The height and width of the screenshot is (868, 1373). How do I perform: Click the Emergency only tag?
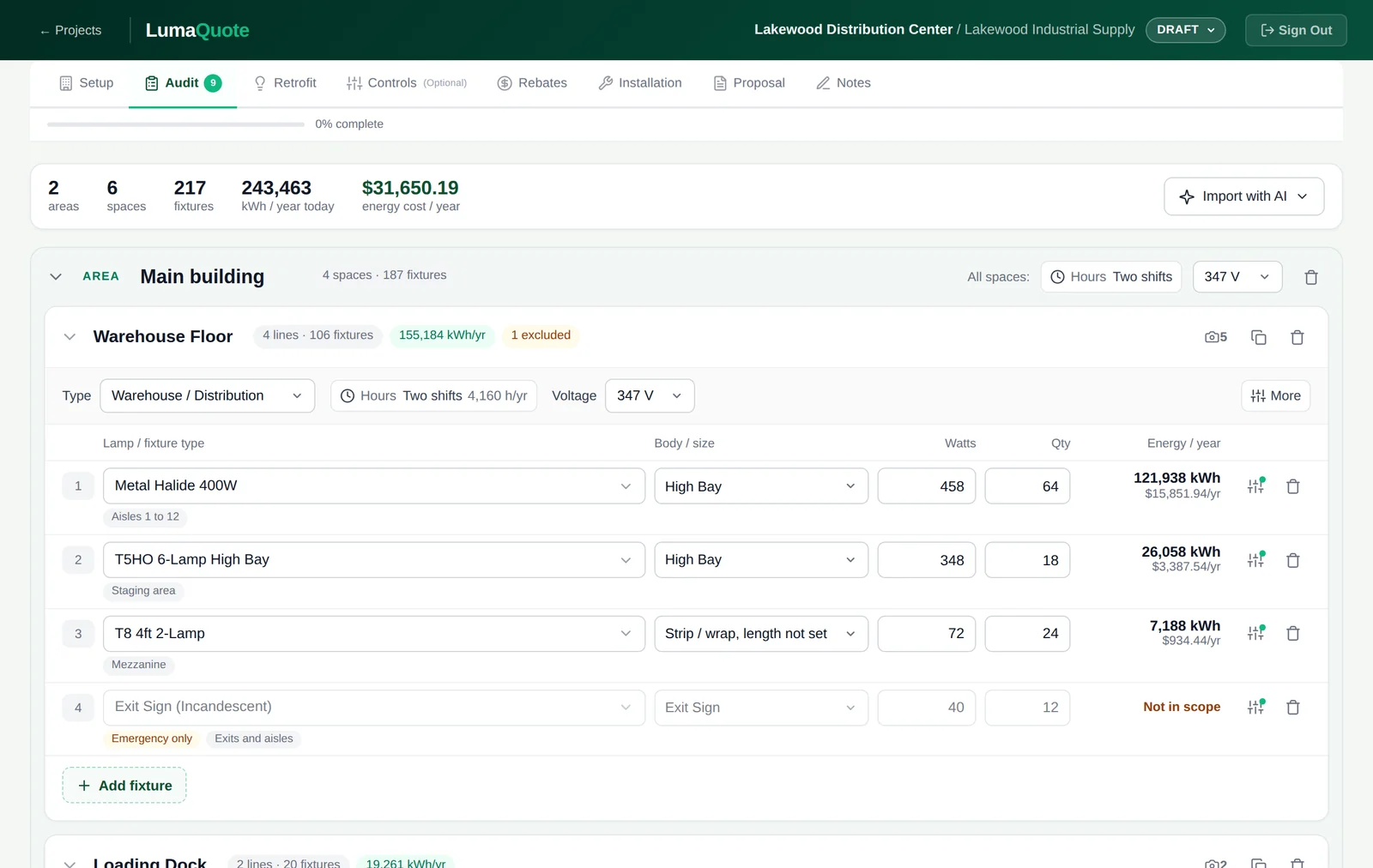[x=152, y=738]
